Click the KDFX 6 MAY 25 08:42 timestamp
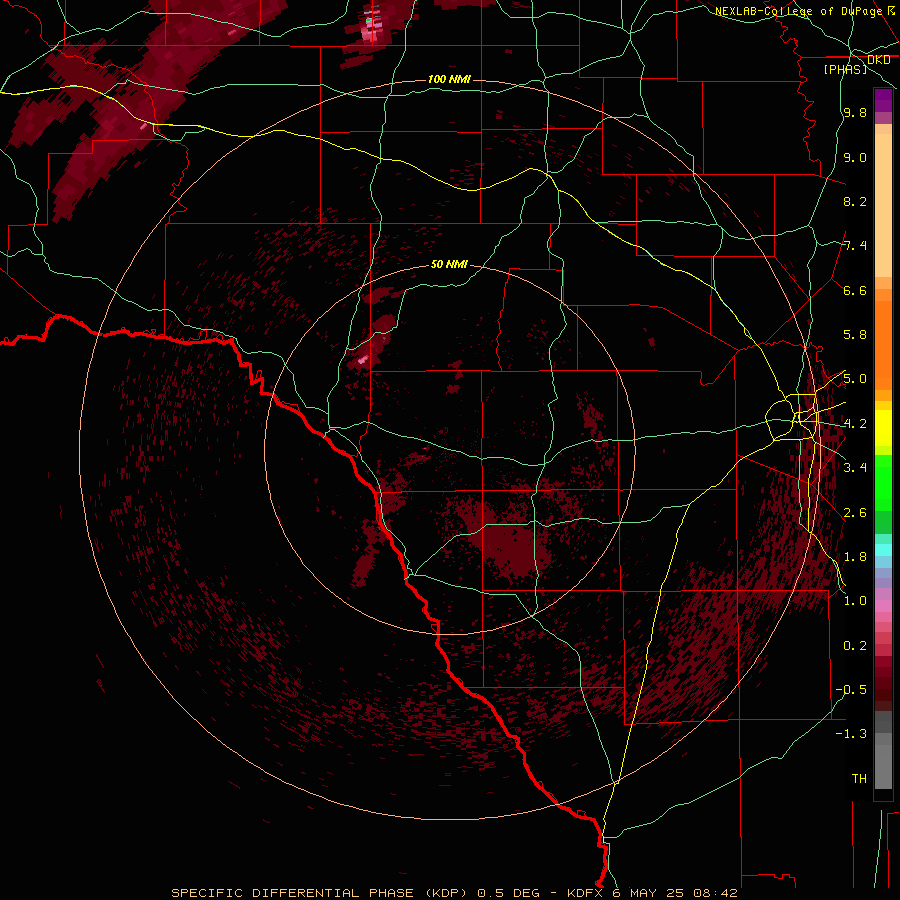 click(x=652, y=893)
